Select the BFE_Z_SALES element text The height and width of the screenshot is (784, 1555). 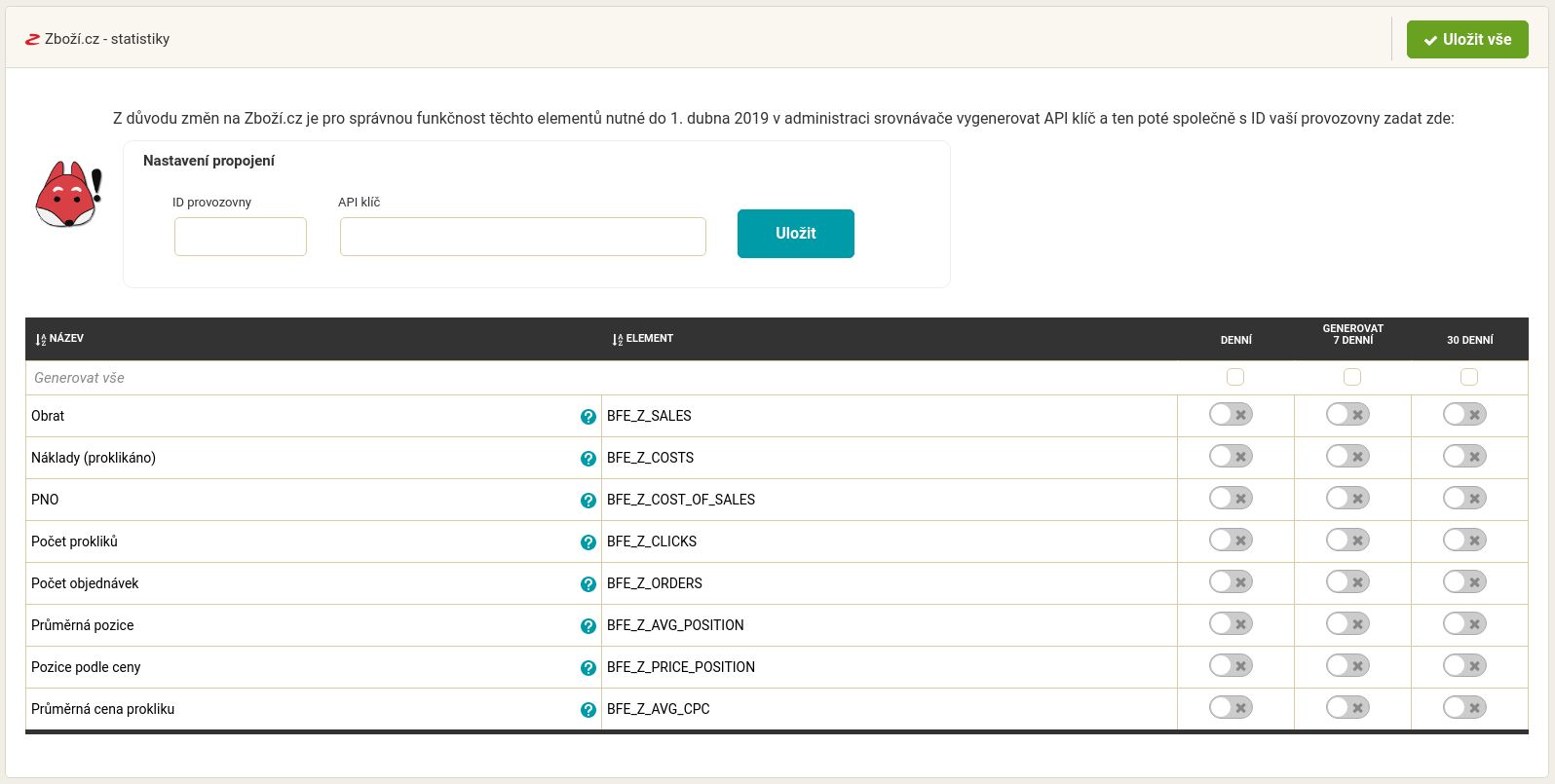point(649,416)
